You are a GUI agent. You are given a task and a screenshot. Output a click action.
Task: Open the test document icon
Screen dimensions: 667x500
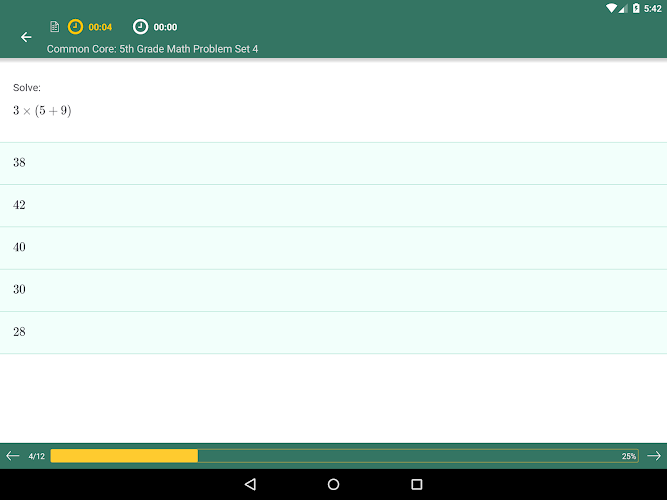pyautogui.click(x=54, y=27)
